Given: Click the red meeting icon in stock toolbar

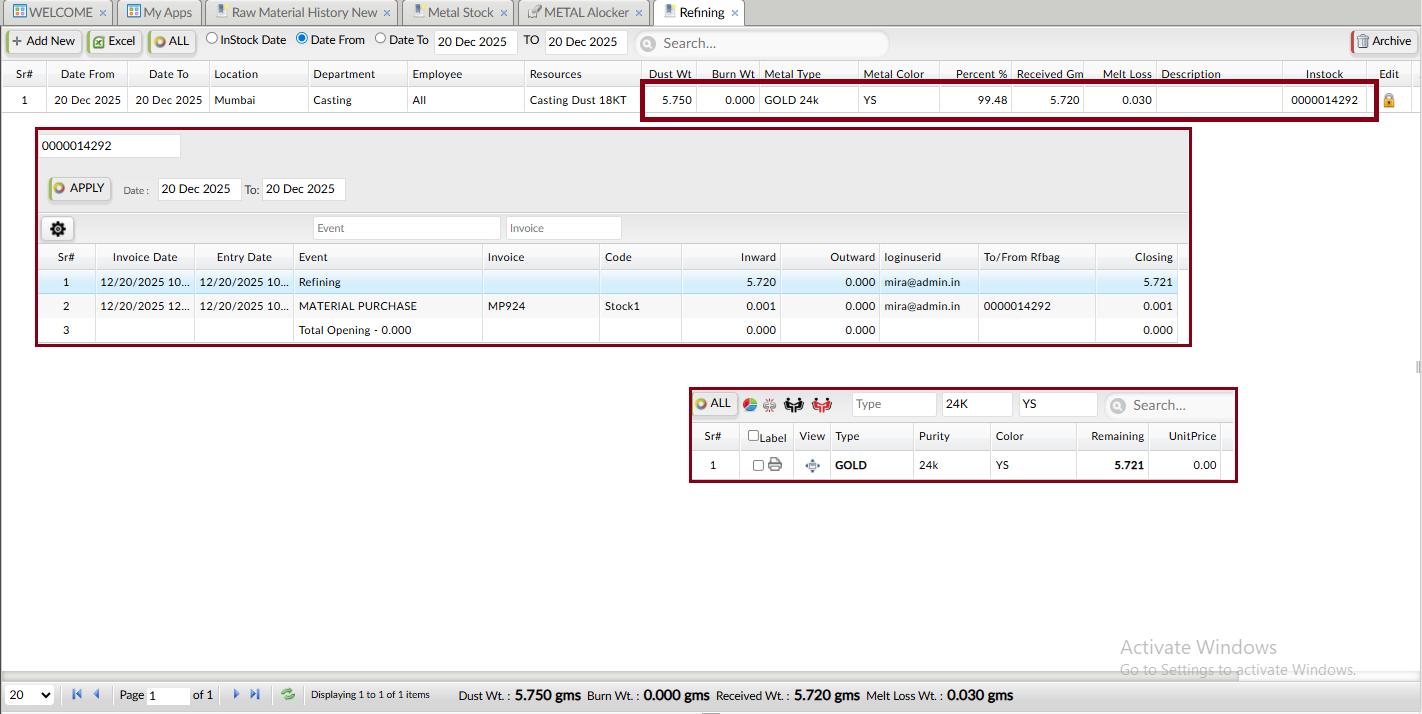Looking at the screenshot, I should click(822, 405).
